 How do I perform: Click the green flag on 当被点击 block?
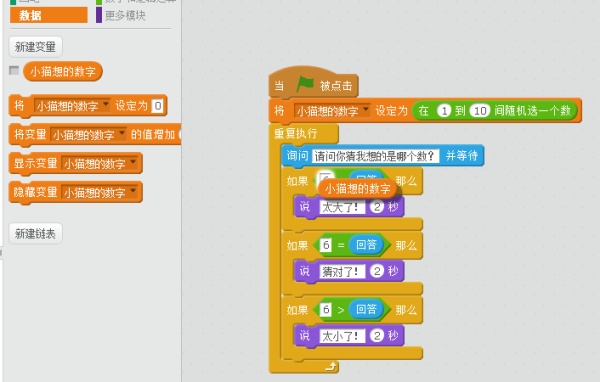305,85
